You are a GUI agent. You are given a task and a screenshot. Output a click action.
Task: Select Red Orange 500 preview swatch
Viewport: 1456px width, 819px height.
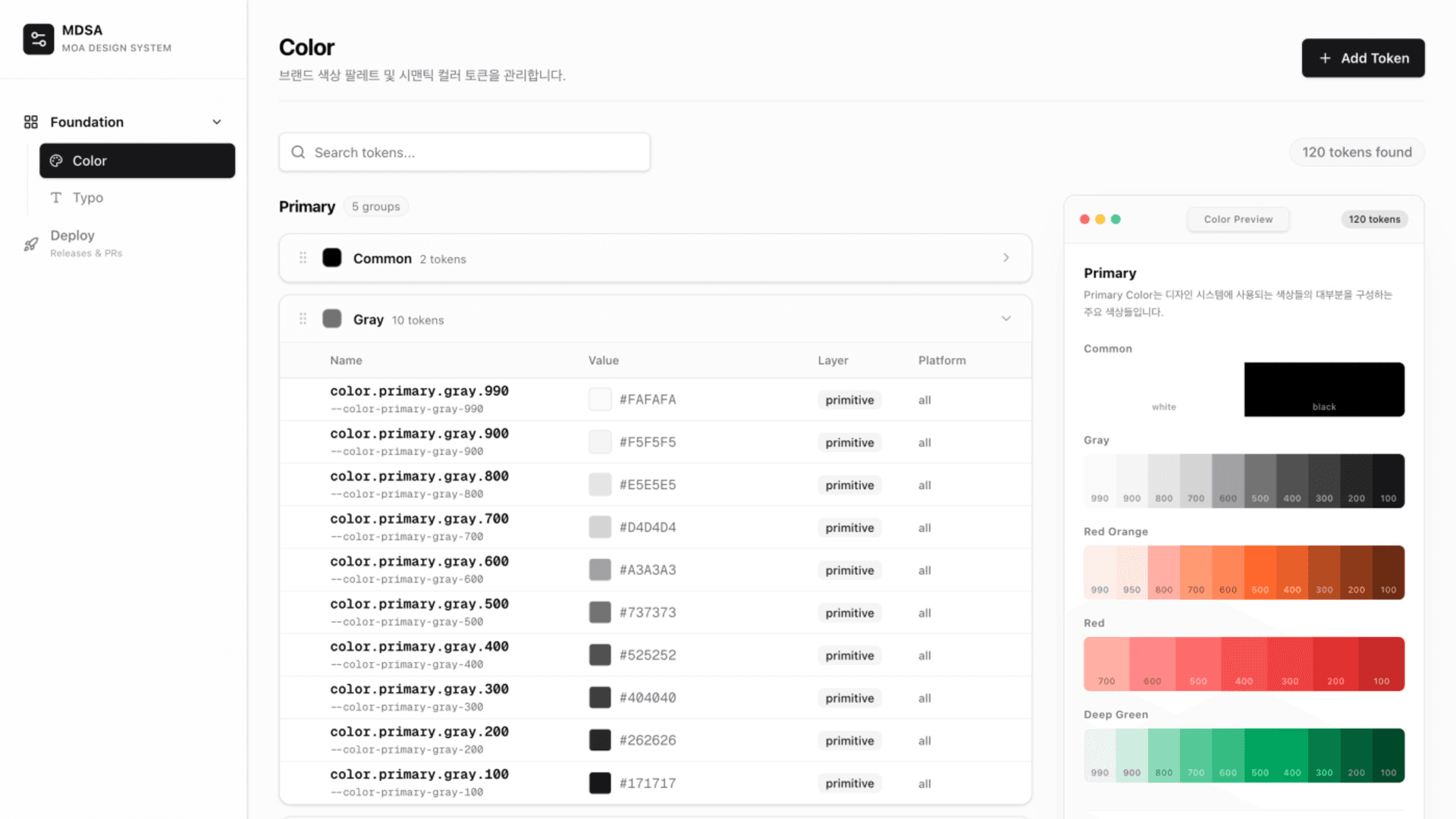click(x=1260, y=573)
